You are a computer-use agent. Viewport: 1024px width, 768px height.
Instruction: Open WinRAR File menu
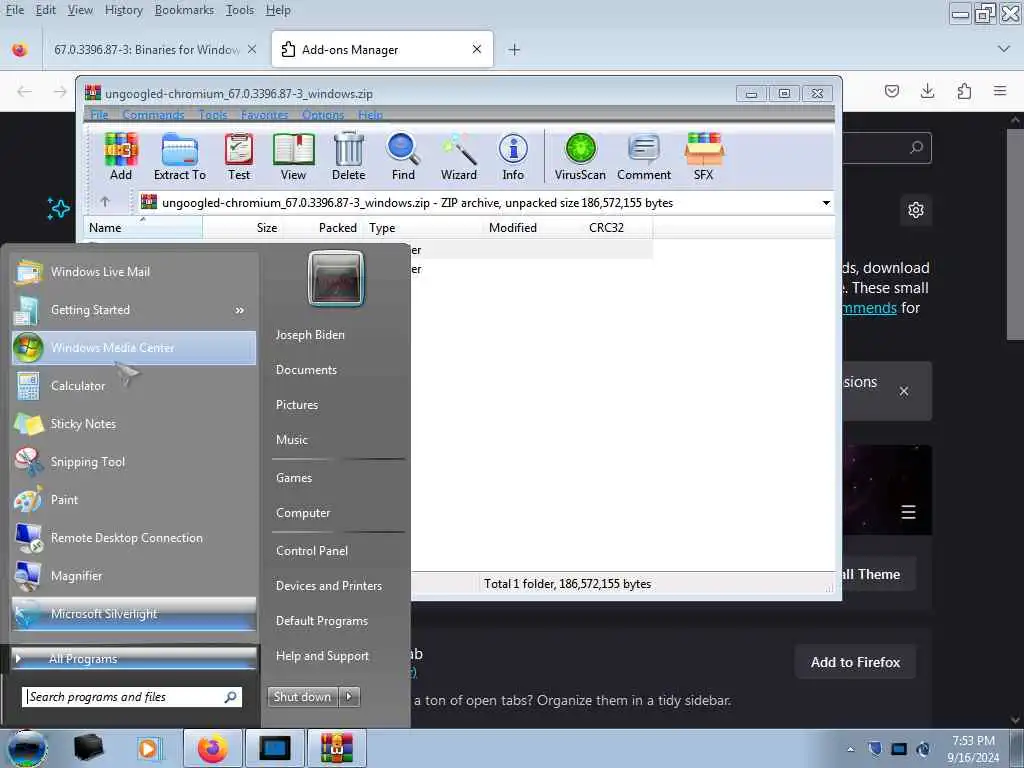99,115
